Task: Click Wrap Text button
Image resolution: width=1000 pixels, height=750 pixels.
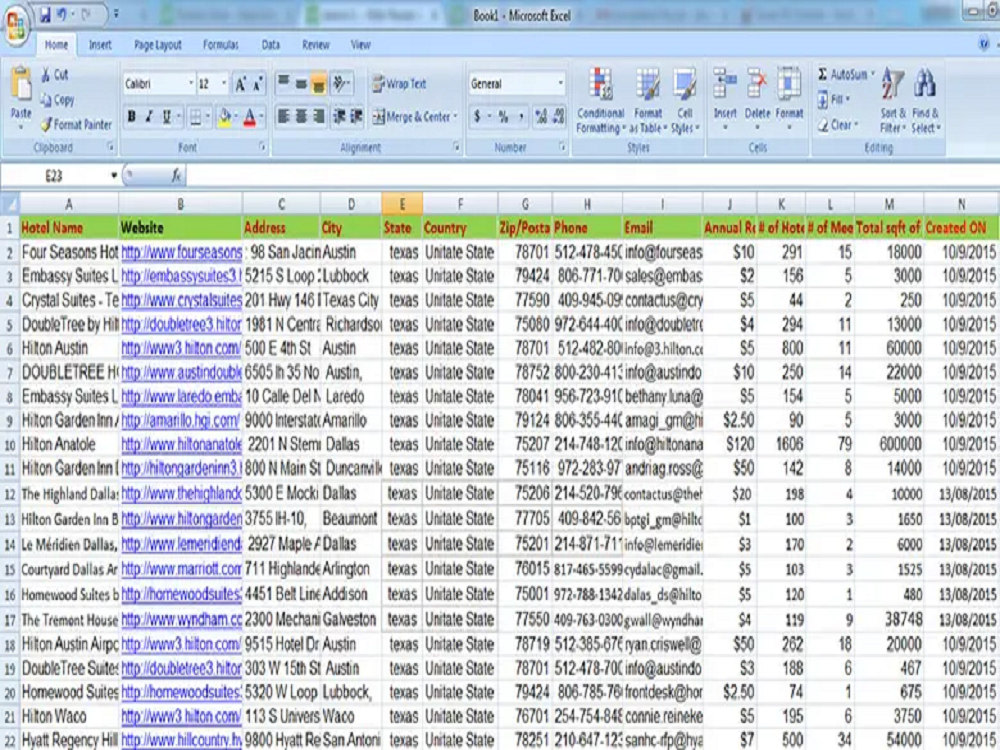Action: click(399, 84)
